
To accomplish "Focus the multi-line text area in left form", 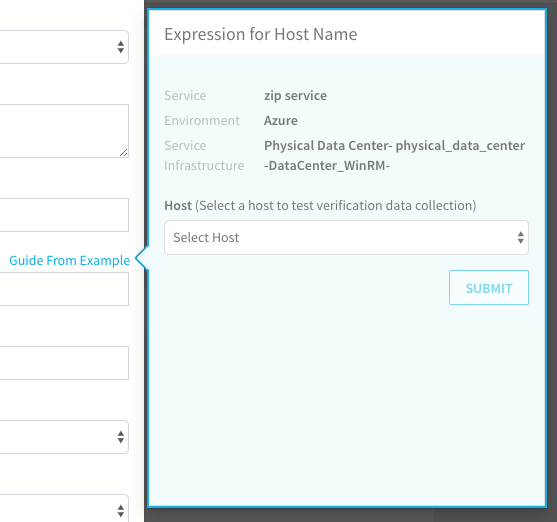I will click(64, 131).
